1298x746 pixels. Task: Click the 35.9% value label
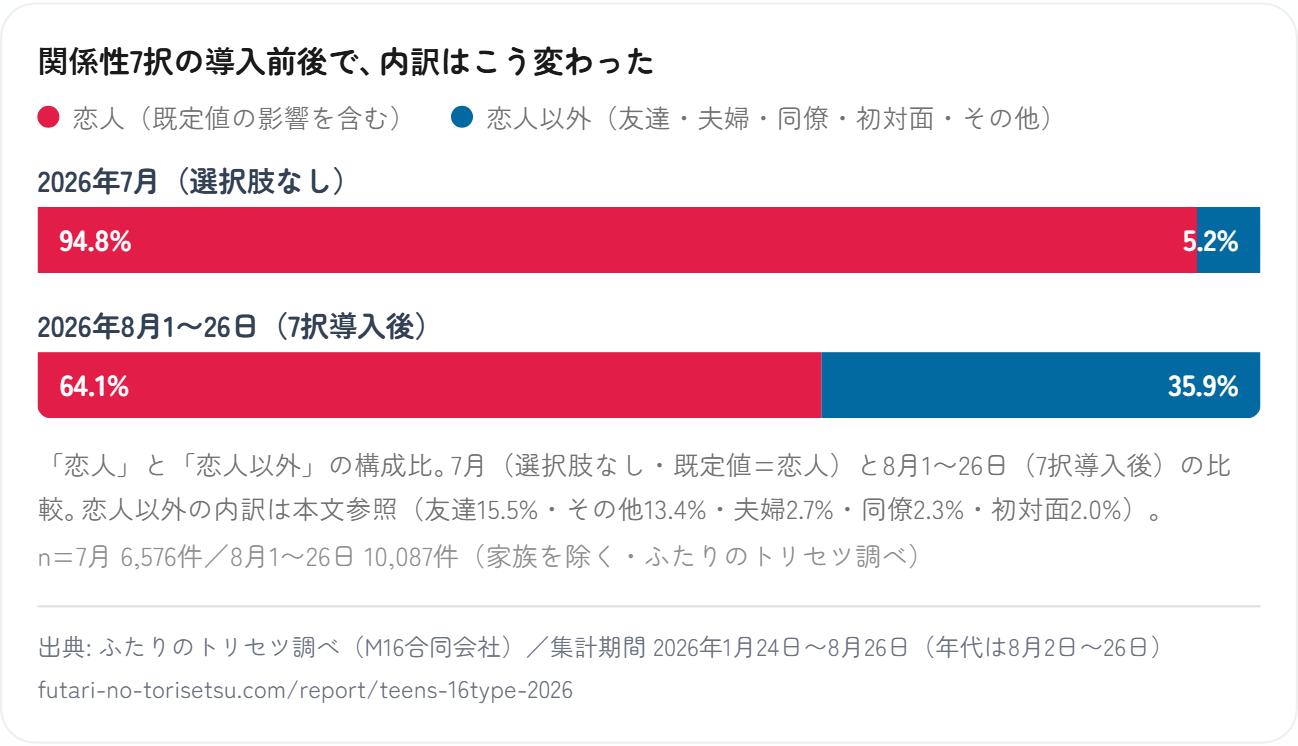click(x=1203, y=386)
